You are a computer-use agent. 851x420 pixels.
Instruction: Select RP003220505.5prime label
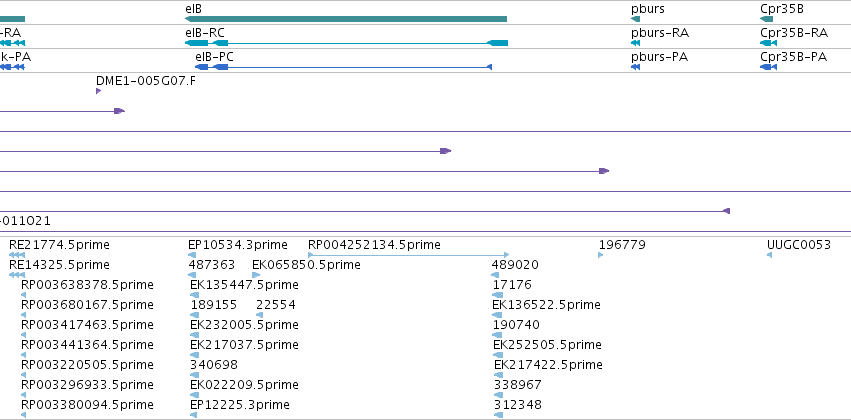[87, 365]
